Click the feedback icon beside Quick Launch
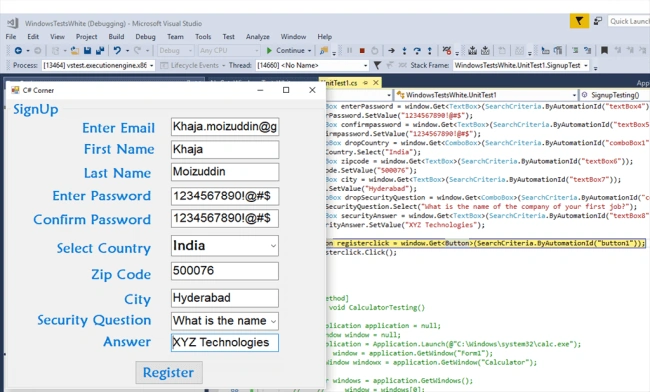 (x=597, y=21)
